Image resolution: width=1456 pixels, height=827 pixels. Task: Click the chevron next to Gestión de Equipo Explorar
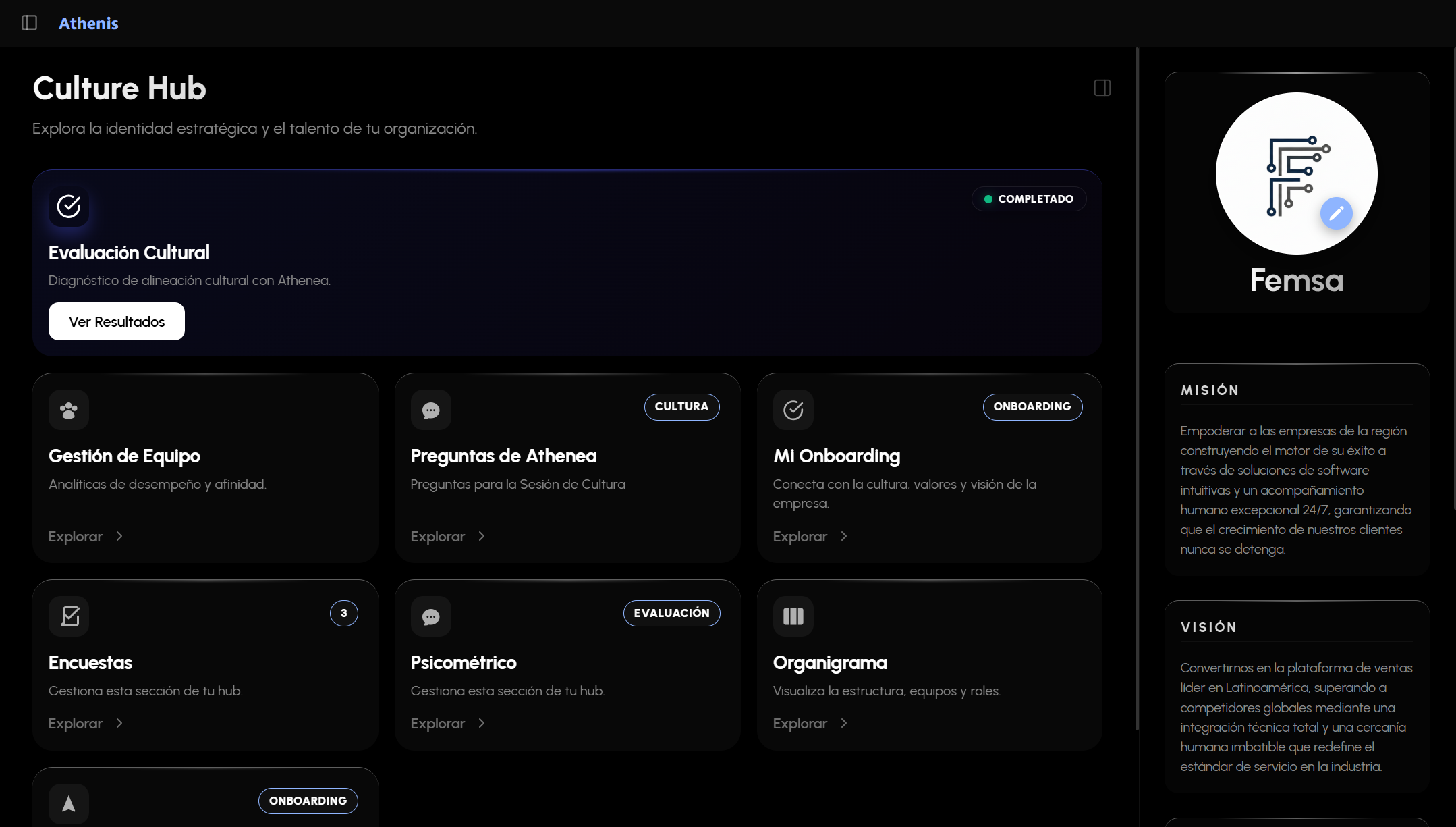119,536
